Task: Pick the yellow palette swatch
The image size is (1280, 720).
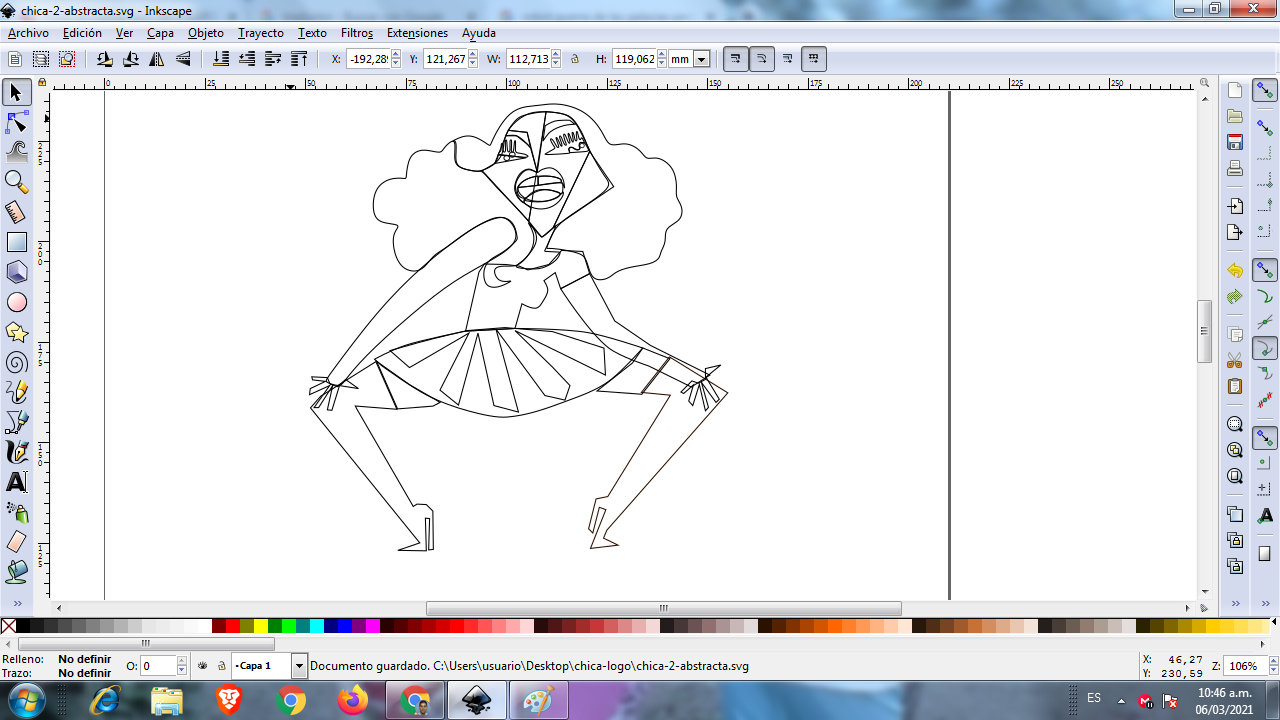Action: [x=260, y=626]
